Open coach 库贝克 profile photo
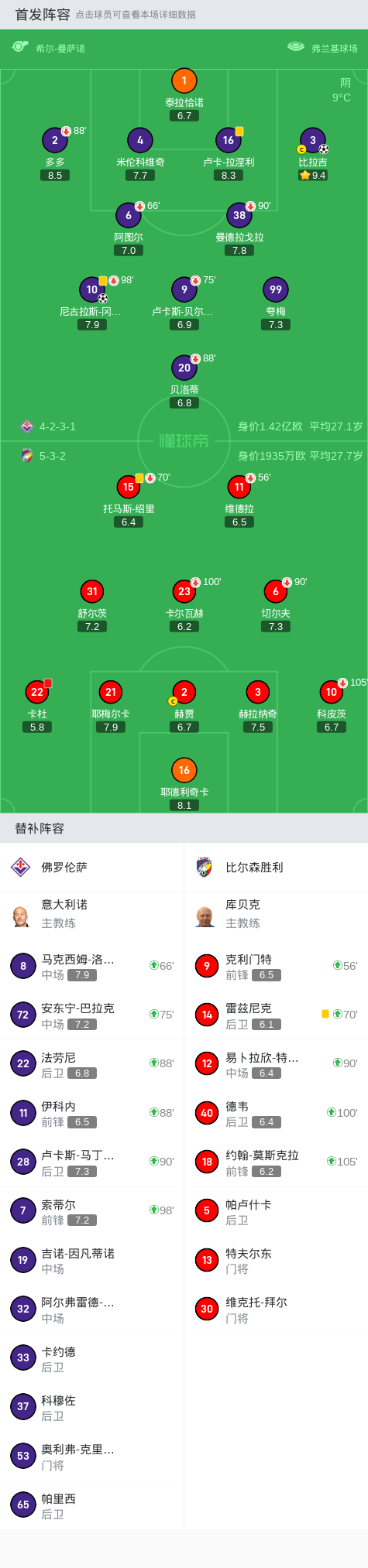This screenshot has height=1568, width=368. 205,916
